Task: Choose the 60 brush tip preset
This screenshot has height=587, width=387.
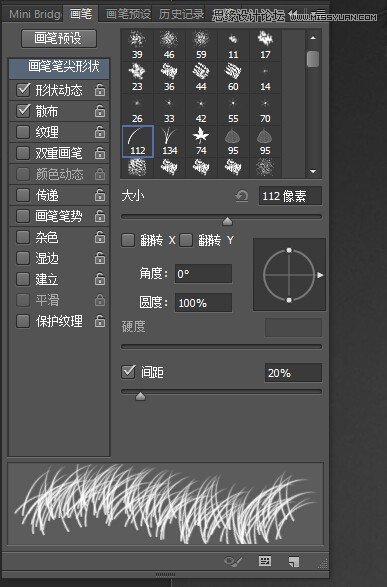Action: coord(233,77)
